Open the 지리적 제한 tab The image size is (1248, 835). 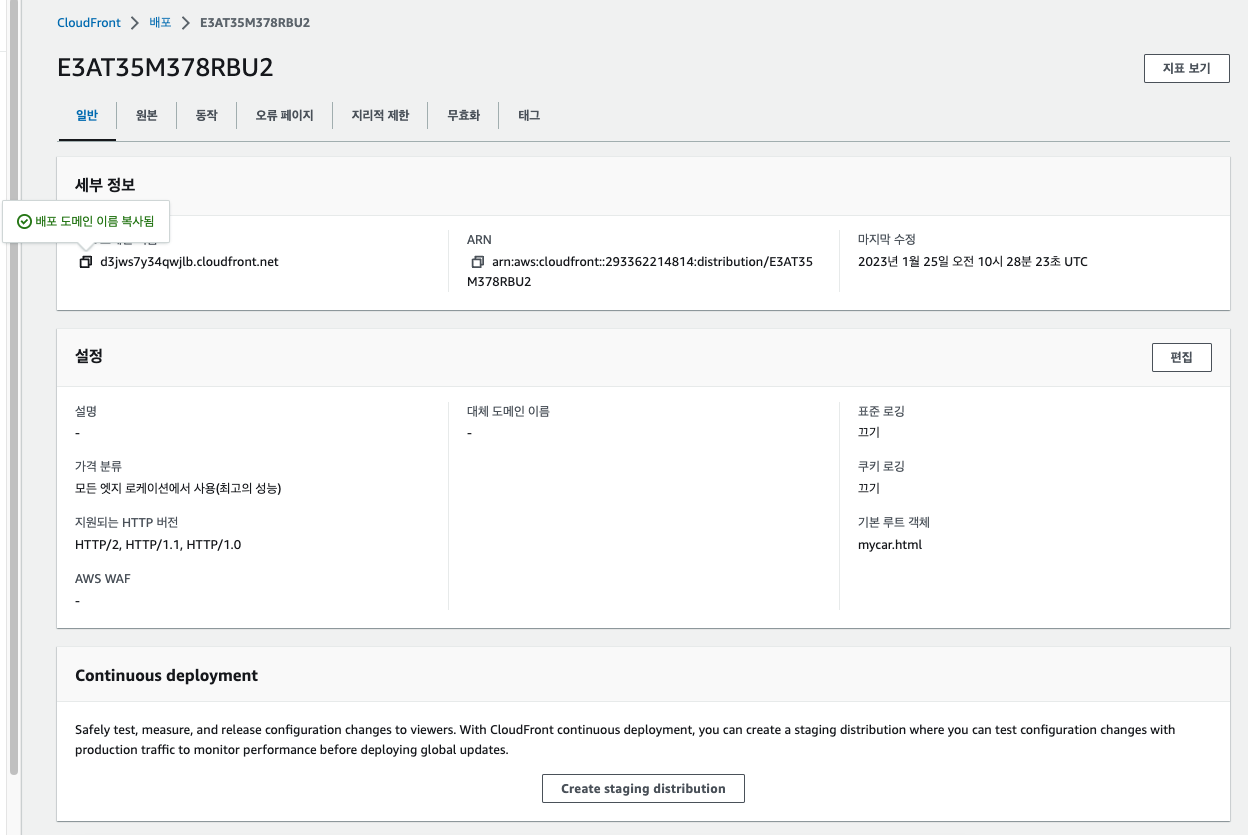(x=380, y=116)
